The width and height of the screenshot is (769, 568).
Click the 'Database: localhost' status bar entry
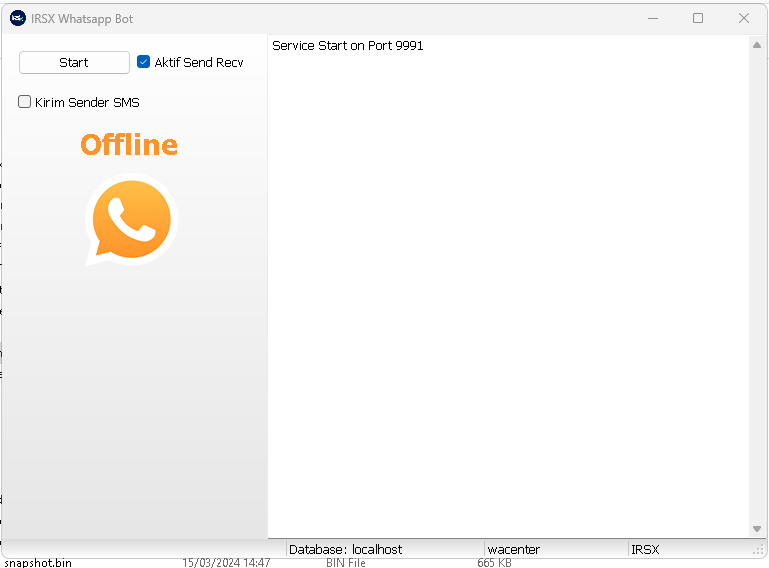coord(345,549)
